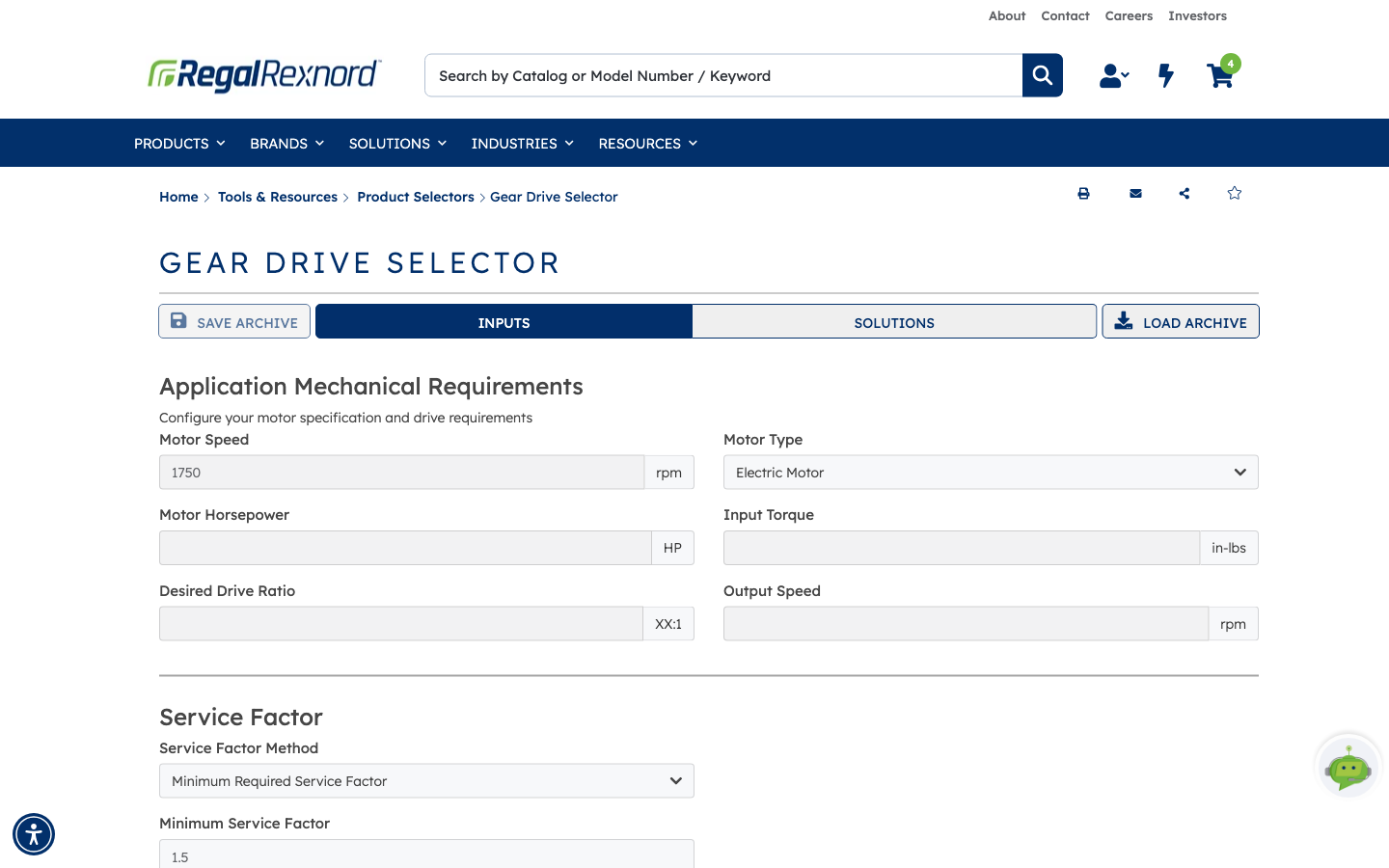
Task: Click the favorite star icon
Action: click(x=1234, y=194)
